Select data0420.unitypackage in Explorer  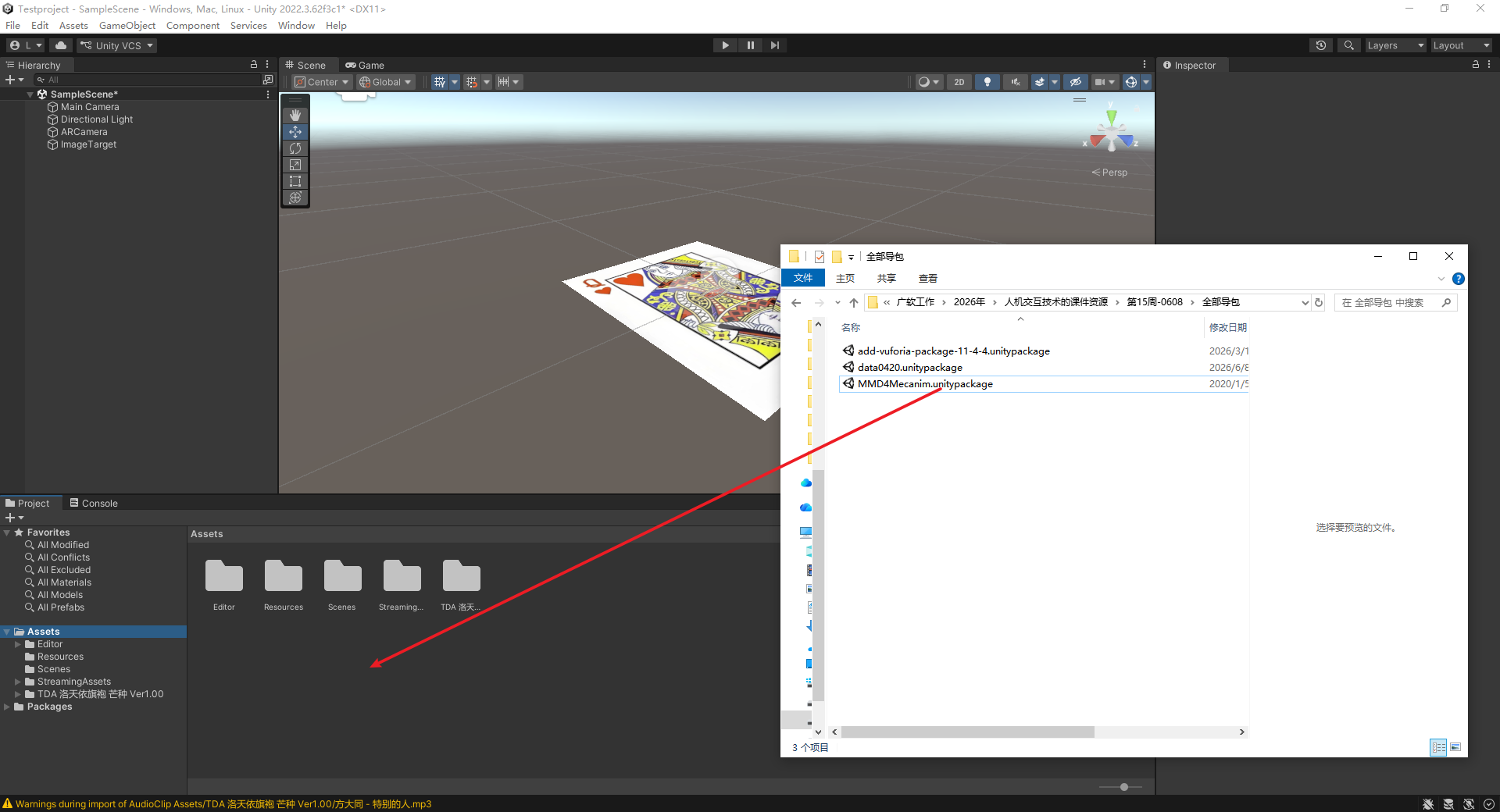click(x=909, y=368)
